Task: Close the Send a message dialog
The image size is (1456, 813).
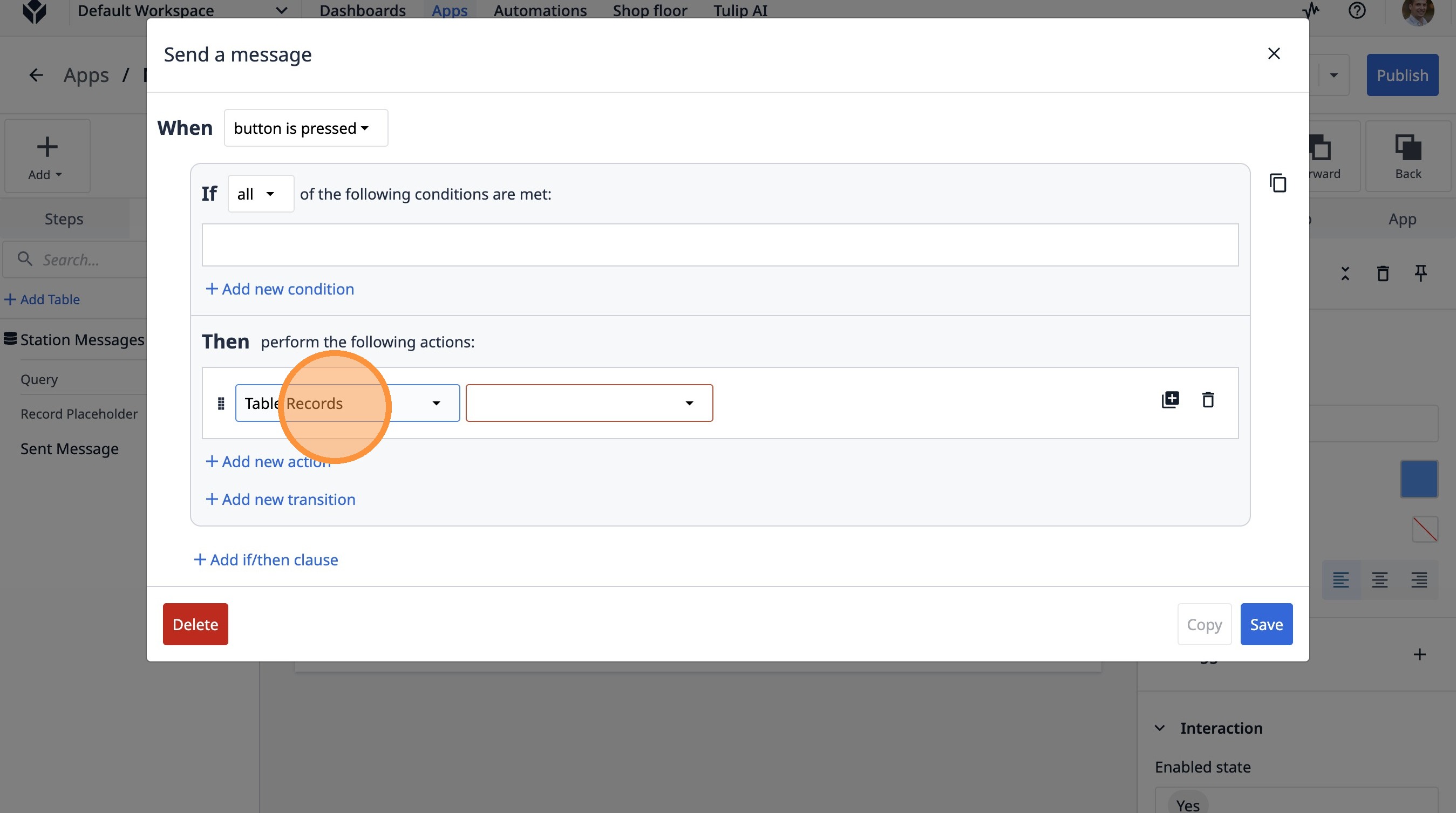Action: click(1274, 53)
